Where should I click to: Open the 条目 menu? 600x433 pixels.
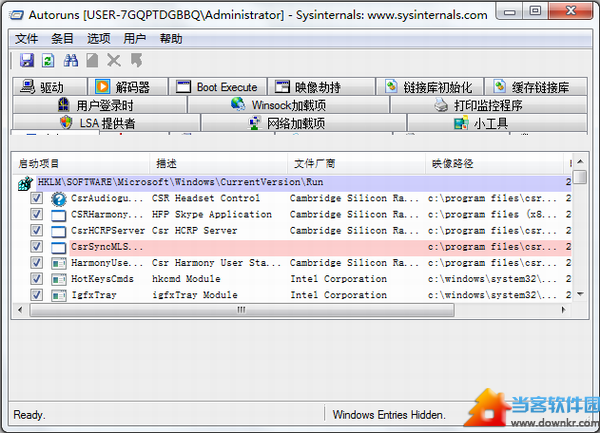point(63,39)
